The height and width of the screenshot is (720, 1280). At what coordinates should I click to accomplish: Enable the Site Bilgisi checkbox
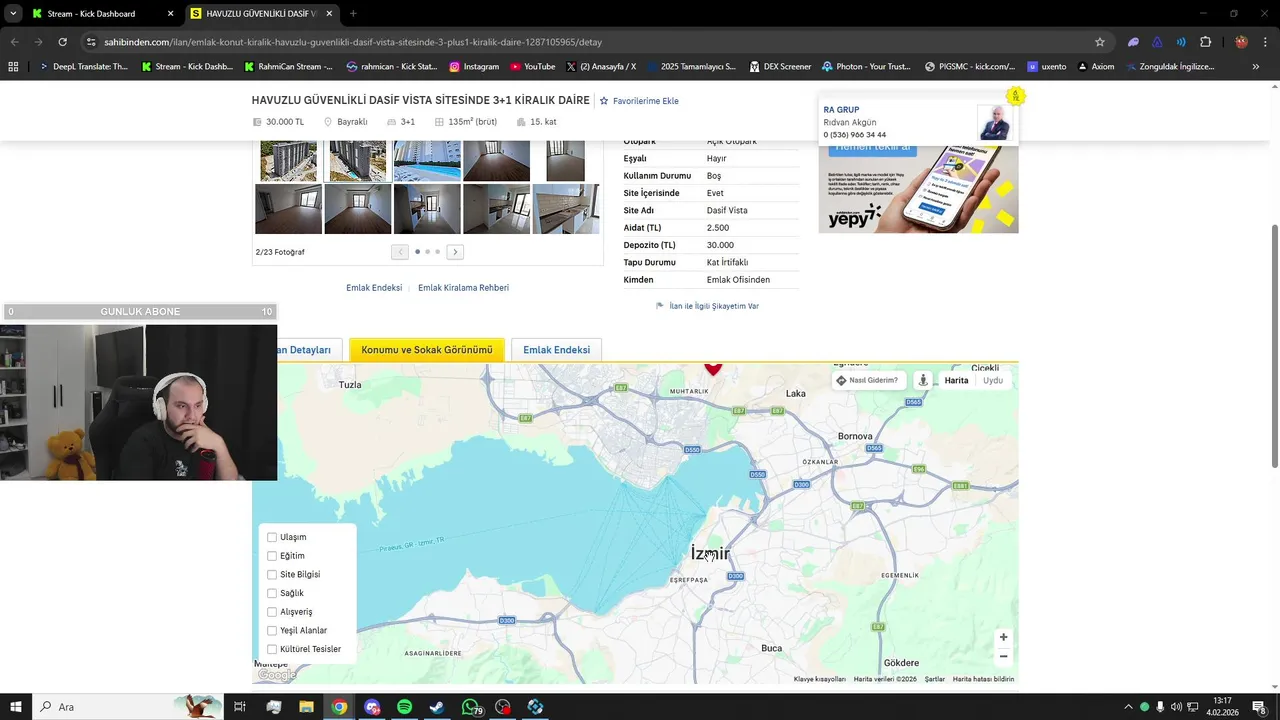click(x=271, y=575)
